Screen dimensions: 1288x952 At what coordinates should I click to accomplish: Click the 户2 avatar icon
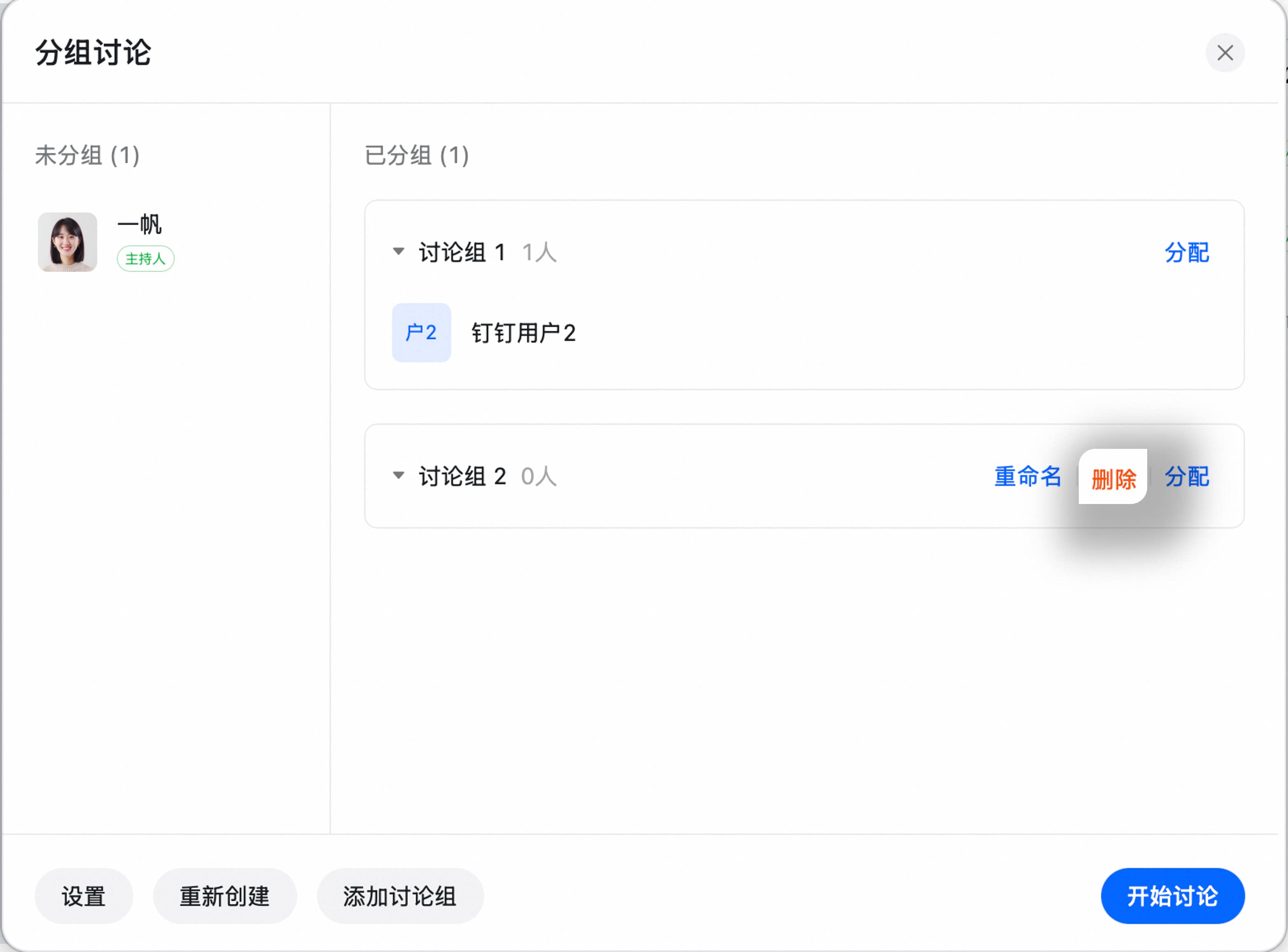tap(421, 333)
